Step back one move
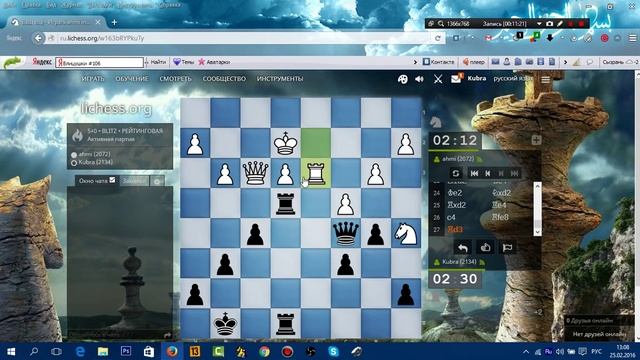This screenshot has height=360, width=640. (x=487, y=173)
